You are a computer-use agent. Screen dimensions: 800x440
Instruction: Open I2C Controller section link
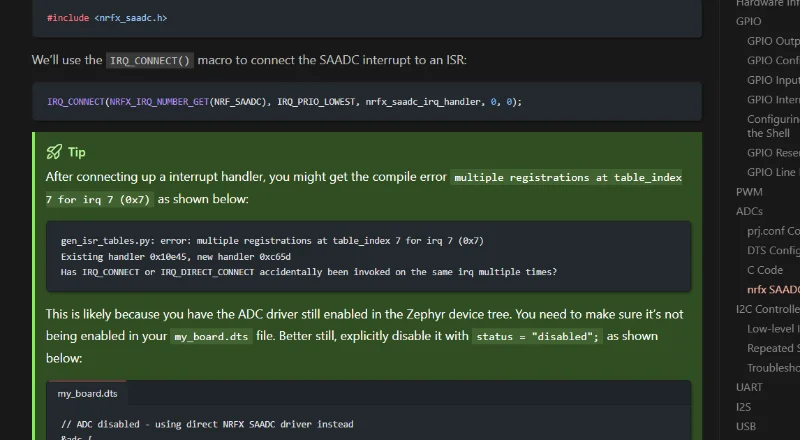click(767, 309)
